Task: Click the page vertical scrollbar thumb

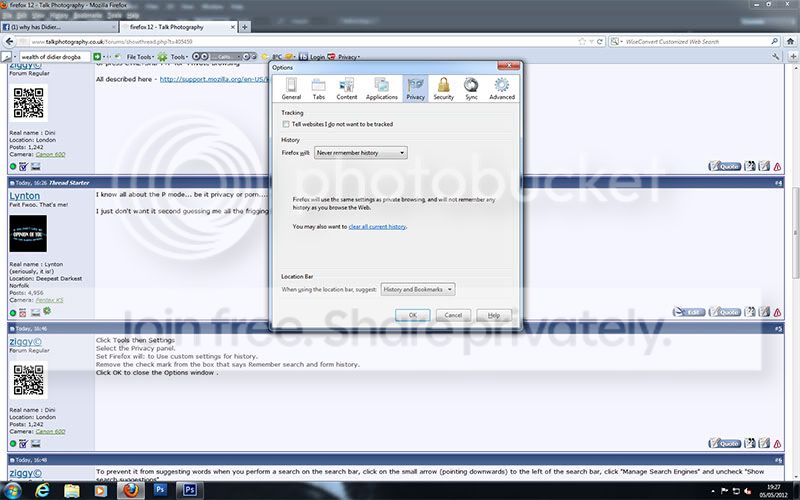Action: (795, 233)
